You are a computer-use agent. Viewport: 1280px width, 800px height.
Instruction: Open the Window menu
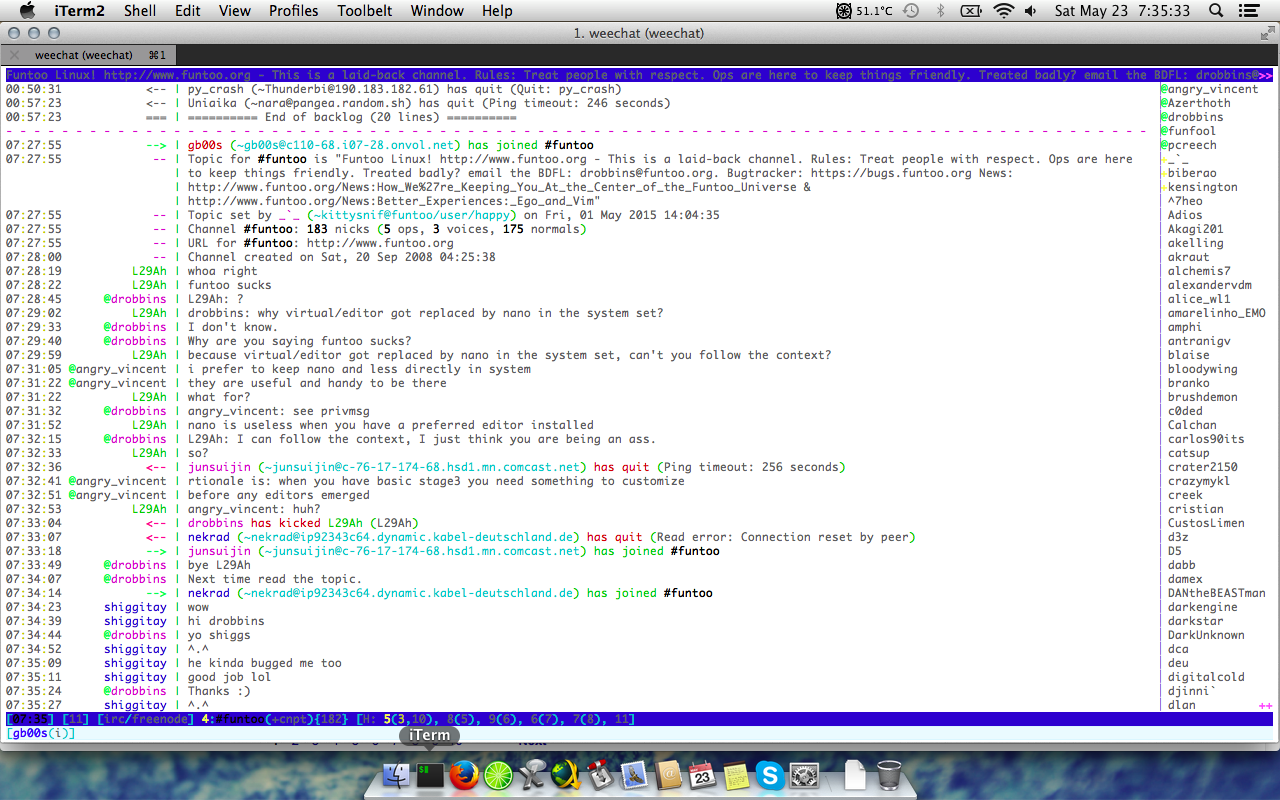437,11
